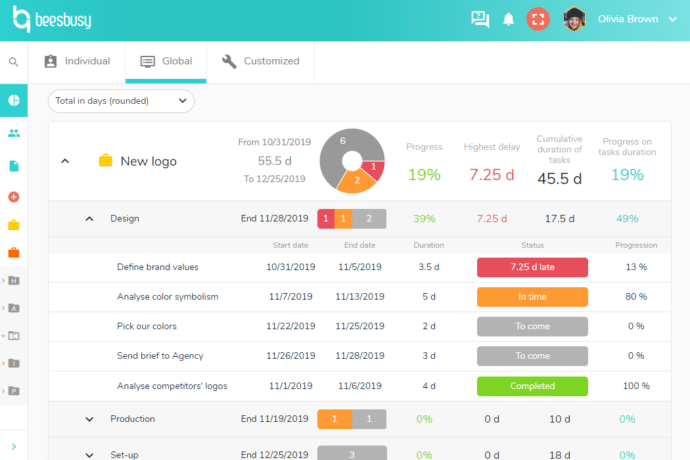Screen dimensions: 690x460
Task: Collapse the C folder arrow
Action: click(4, 336)
